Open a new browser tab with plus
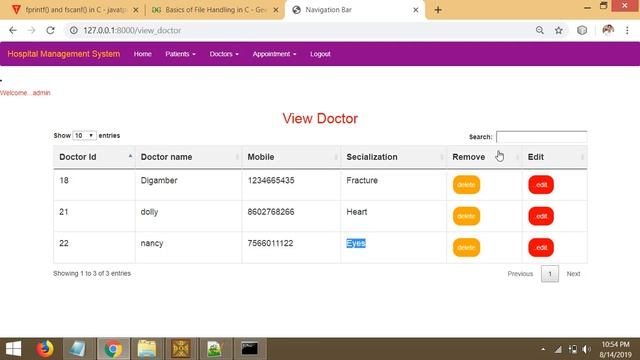Image resolution: width=640 pixels, height=360 pixels. [438, 10]
